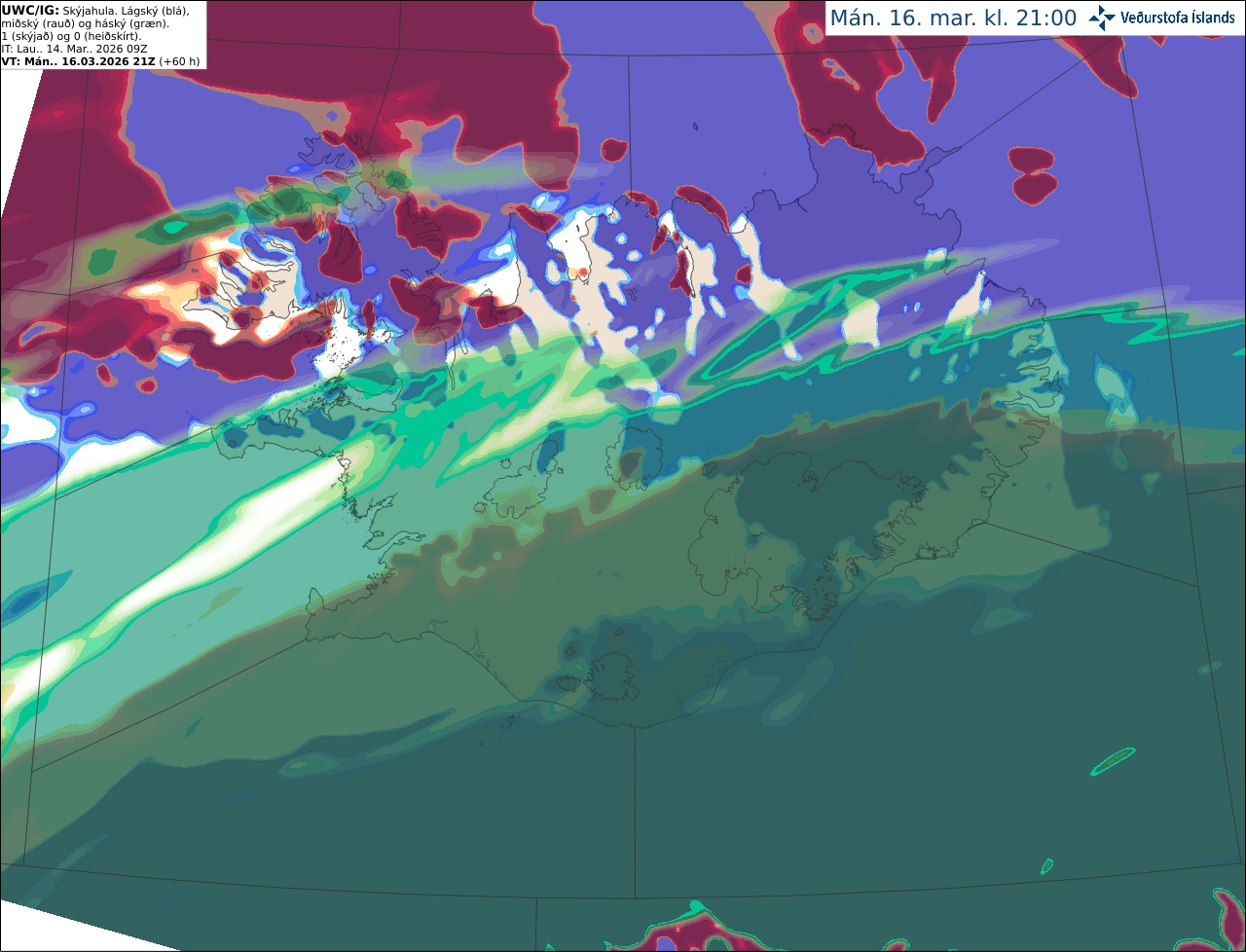Viewport: 1246px width, 952px height.
Task: Click the '1 (skýjað) og 0 (heiðskírt).' line
Action: 71,36
